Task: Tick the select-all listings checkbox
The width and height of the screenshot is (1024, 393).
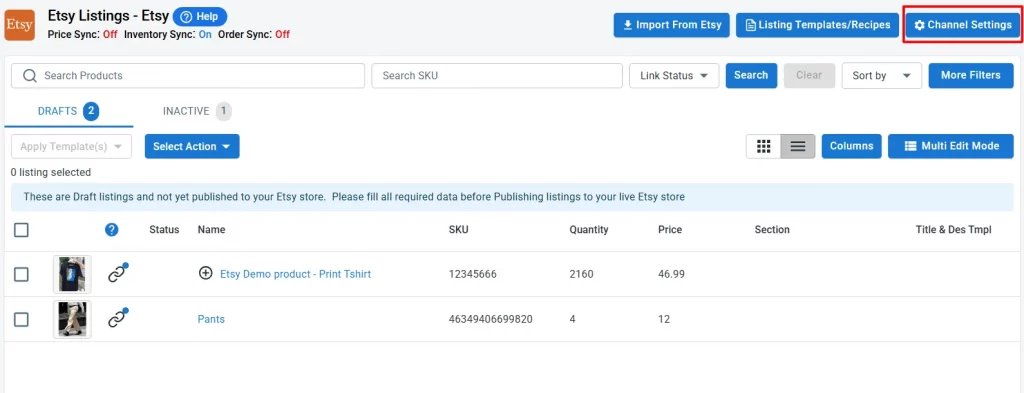Action: 22,230
